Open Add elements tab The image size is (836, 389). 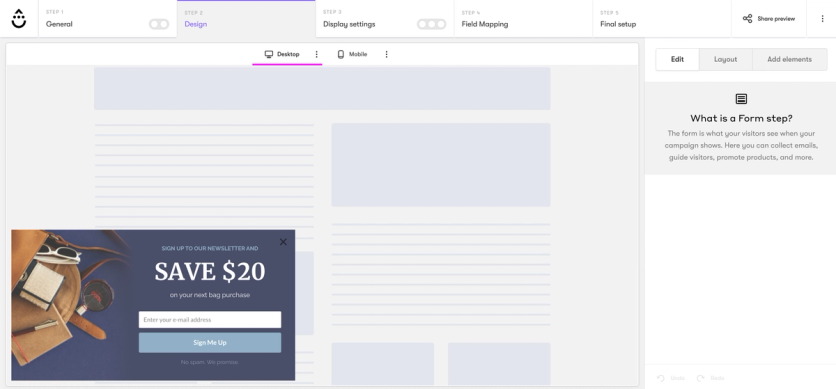pyautogui.click(x=789, y=59)
